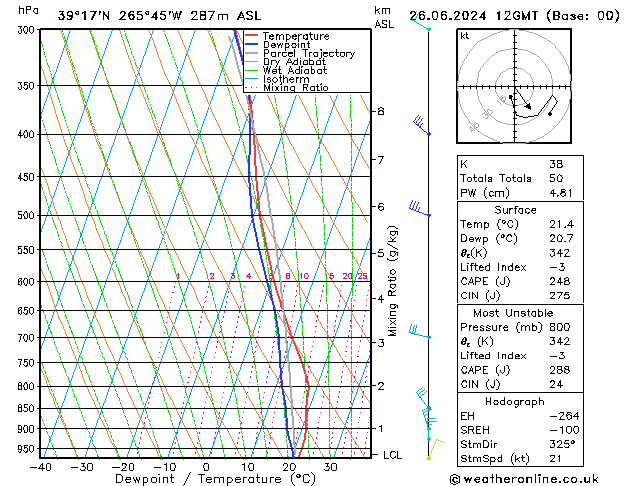Image resolution: width=629 pixels, height=486 pixels.
Task: Click the green surface wind barb
Action: [436, 449]
